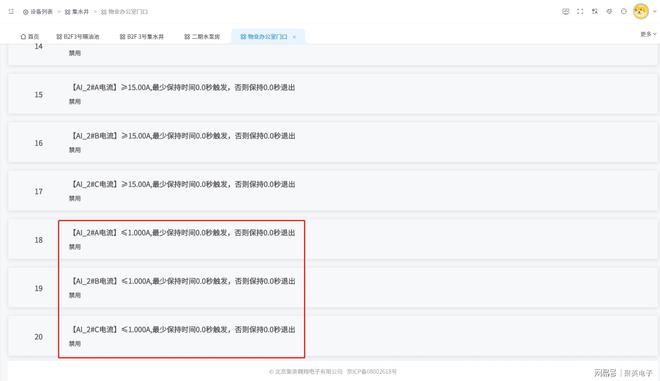The height and width of the screenshot is (381, 660).
Task: Toggle fullscreen mode icon
Action: [x=580, y=11]
